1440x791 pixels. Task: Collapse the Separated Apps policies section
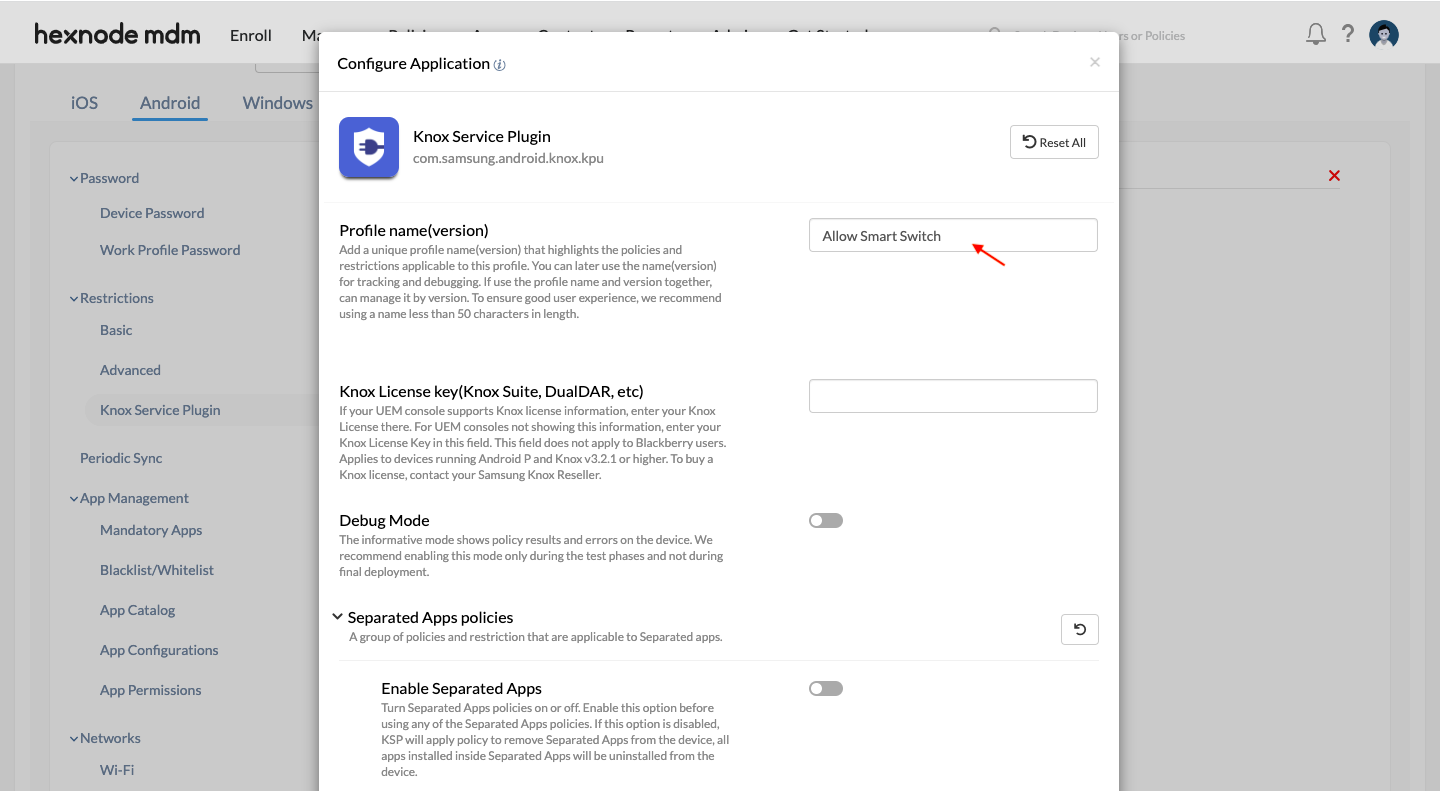point(338,617)
